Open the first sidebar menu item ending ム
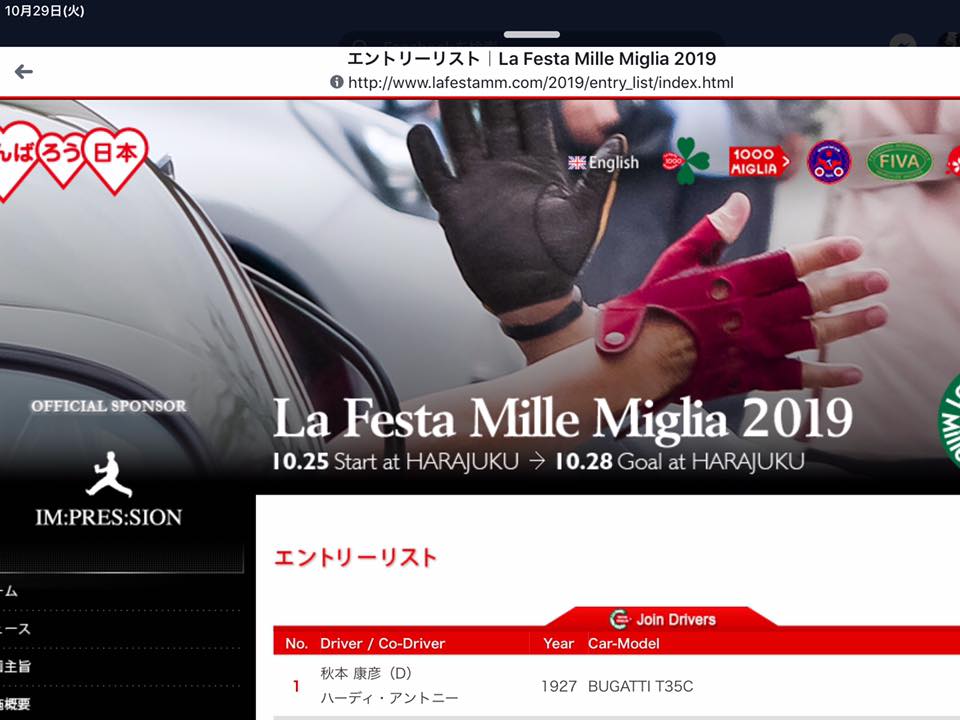 [9, 591]
